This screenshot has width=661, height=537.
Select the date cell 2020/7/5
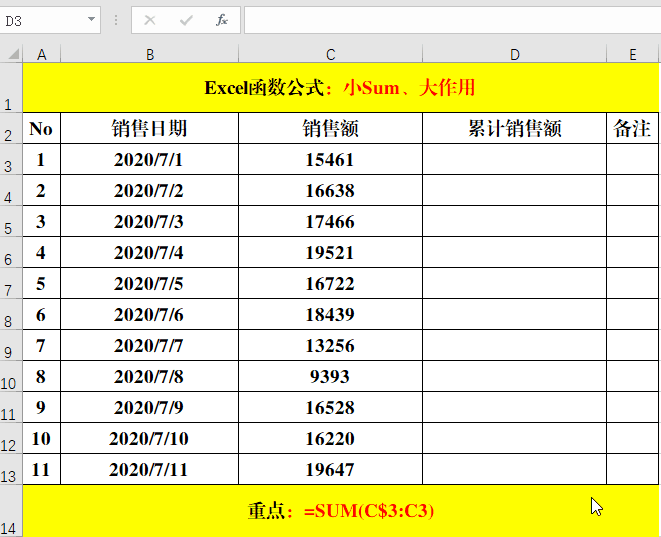pyautogui.click(x=150, y=283)
